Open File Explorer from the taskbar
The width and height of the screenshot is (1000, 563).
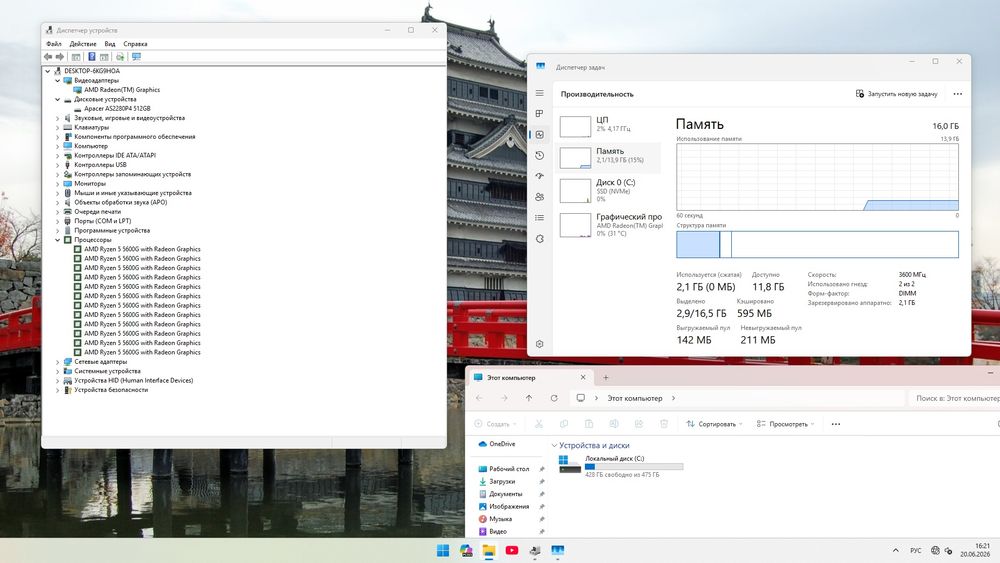489,550
